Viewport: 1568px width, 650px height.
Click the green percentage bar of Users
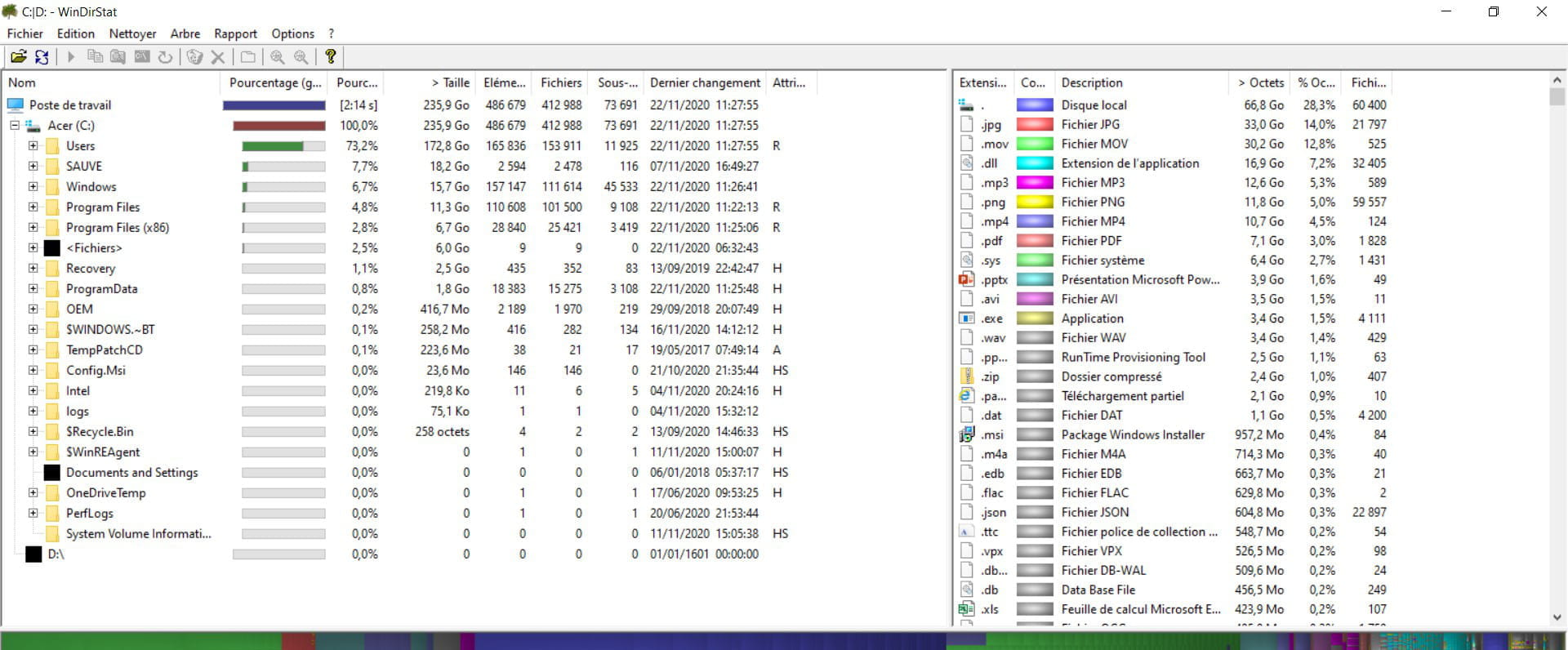click(x=273, y=145)
